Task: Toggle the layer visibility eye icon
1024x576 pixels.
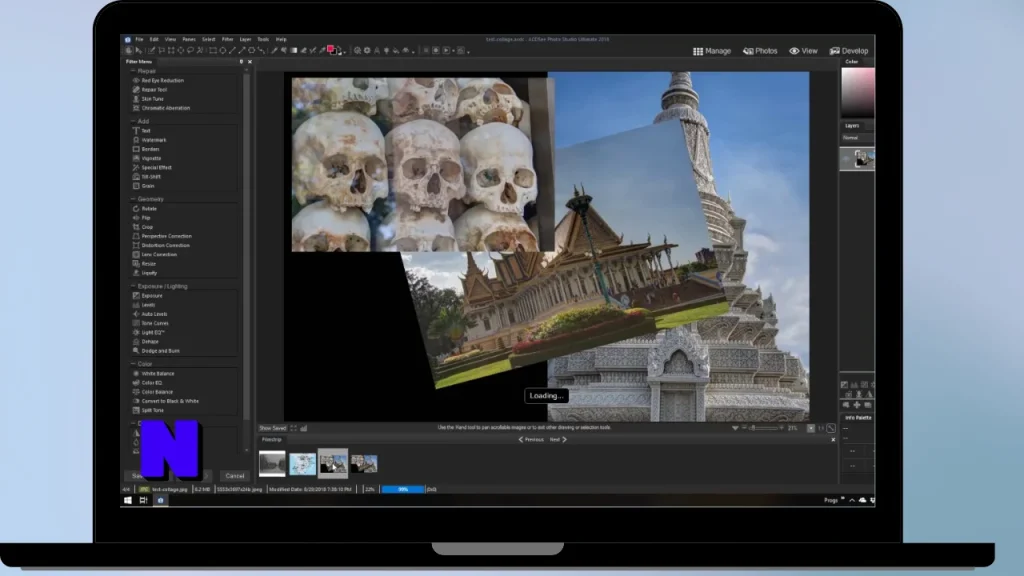Action: tap(846, 158)
